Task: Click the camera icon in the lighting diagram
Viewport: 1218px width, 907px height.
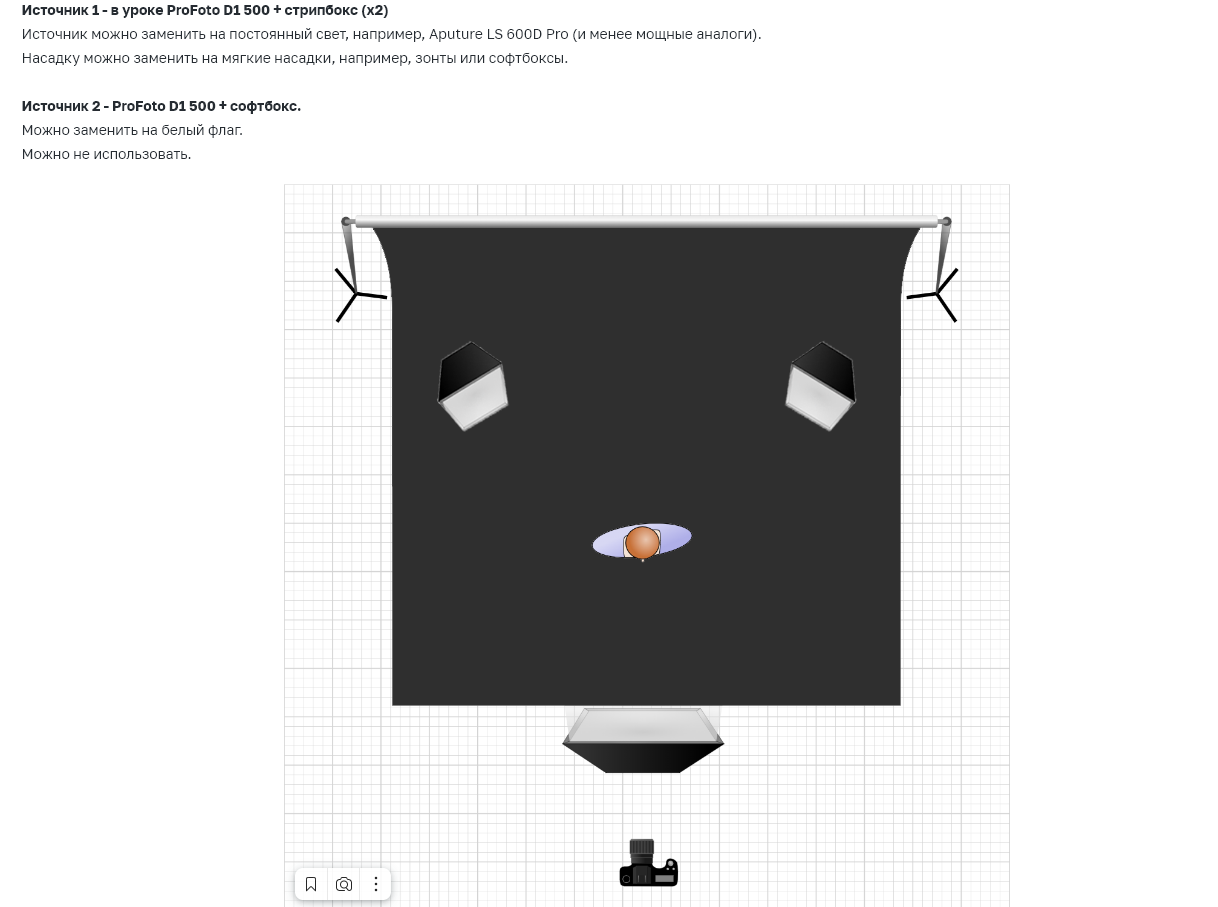Action: click(x=648, y=864)
